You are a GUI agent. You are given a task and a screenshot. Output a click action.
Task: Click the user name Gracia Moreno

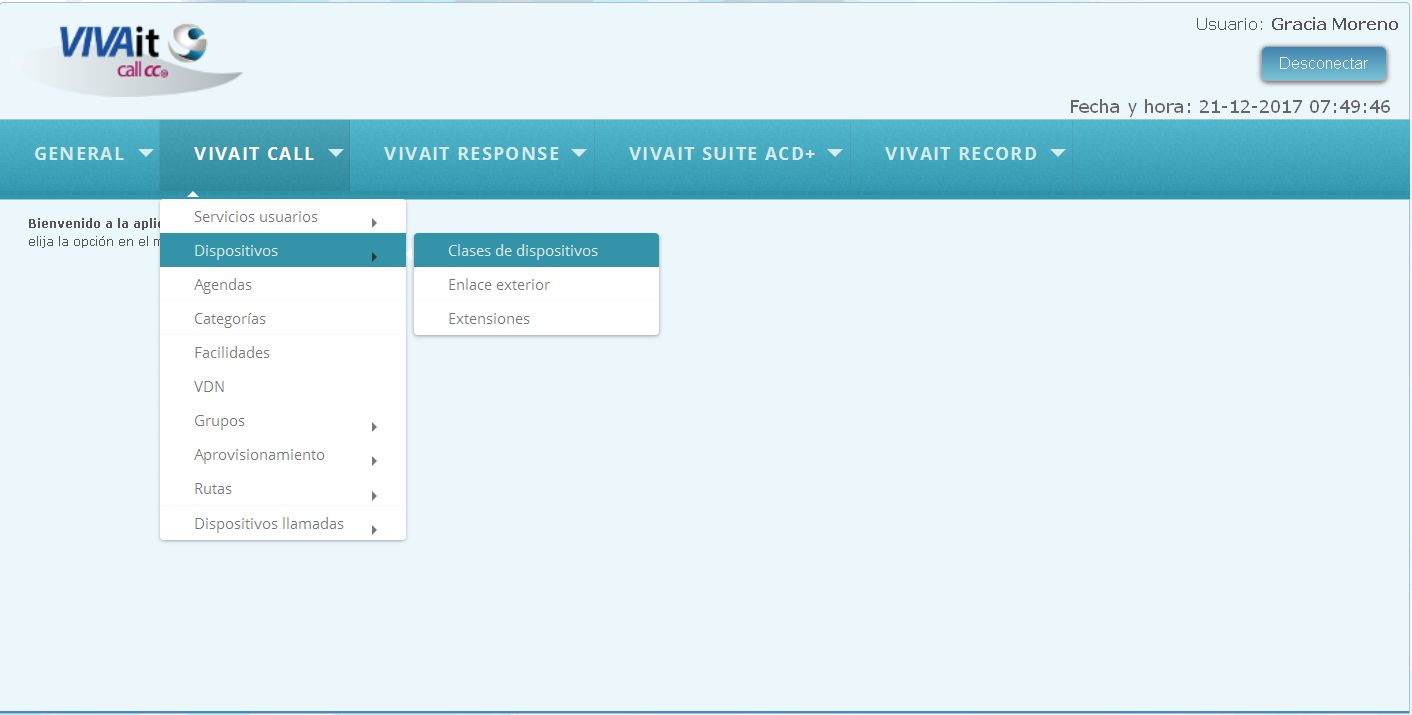pos(1334,24)
